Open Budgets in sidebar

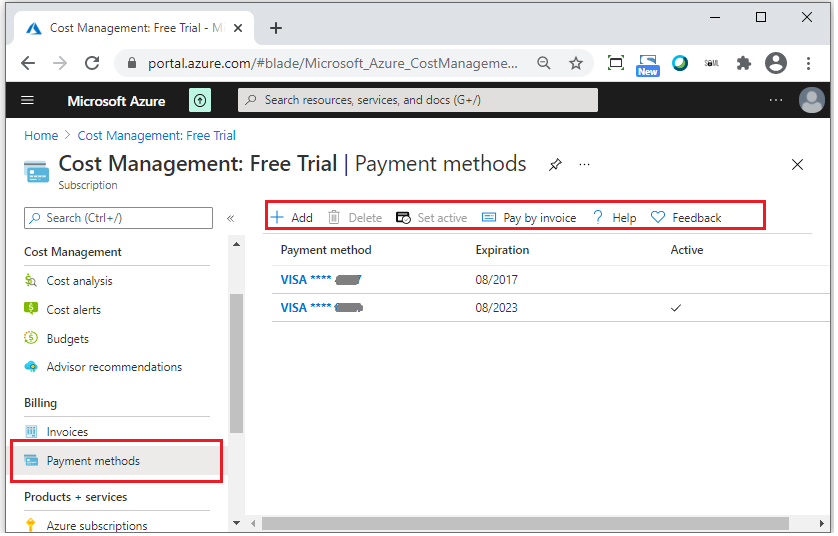click(x=68, y=340)
